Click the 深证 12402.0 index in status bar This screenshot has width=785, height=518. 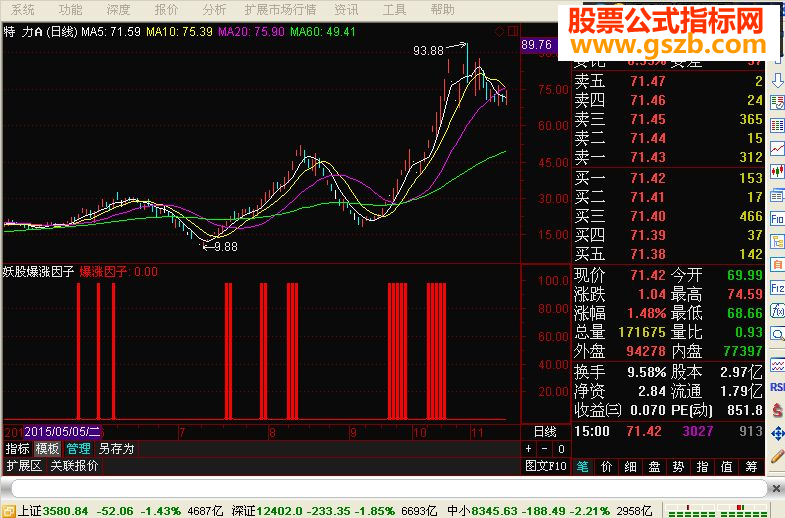(267, 511)
